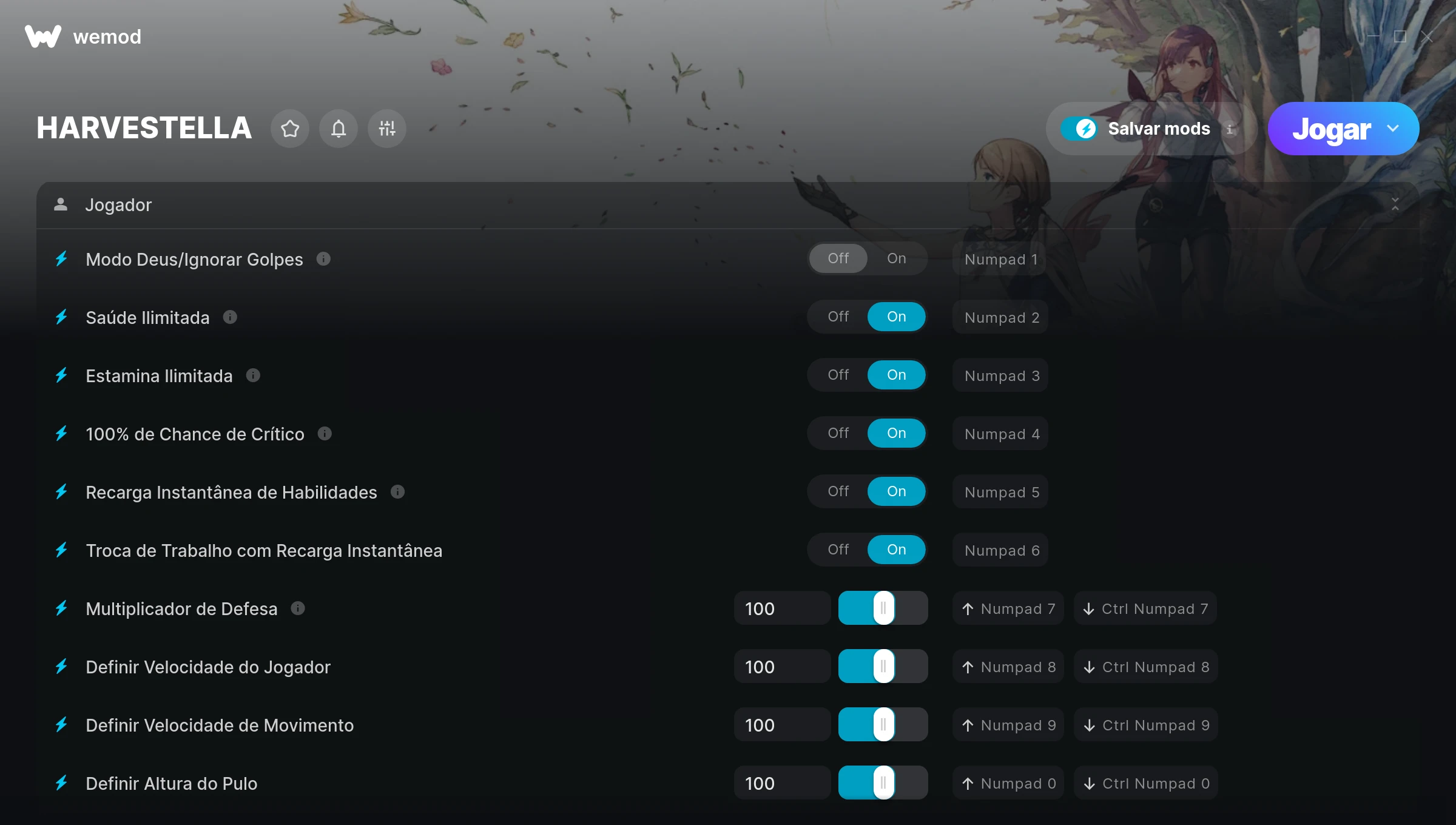Show info icon next to Saúde Ilimitada

(x=230, y=317)
